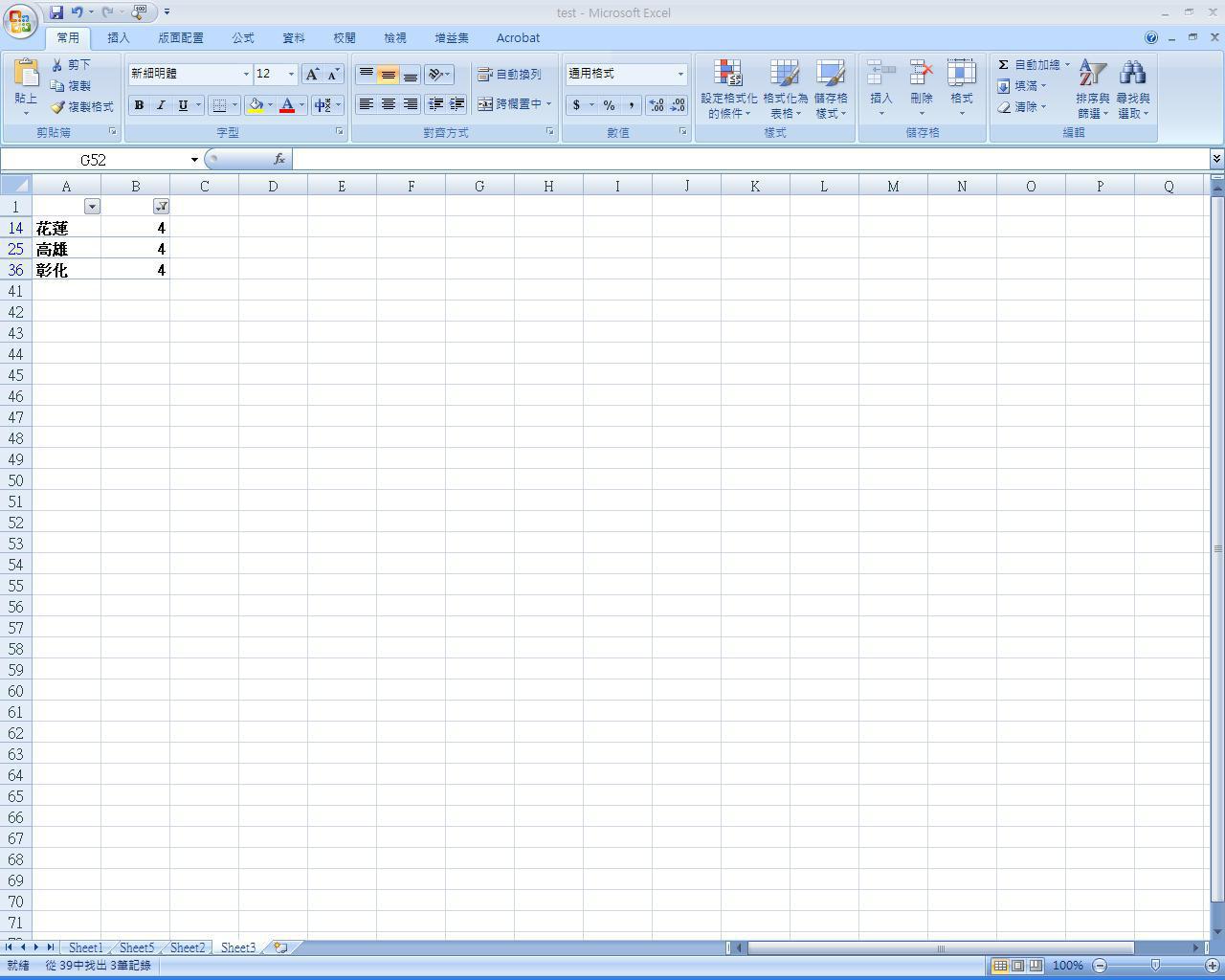Open column B active filter dropdown
The height and width of the screenshot is (980, 1225).
pos(161,207)
